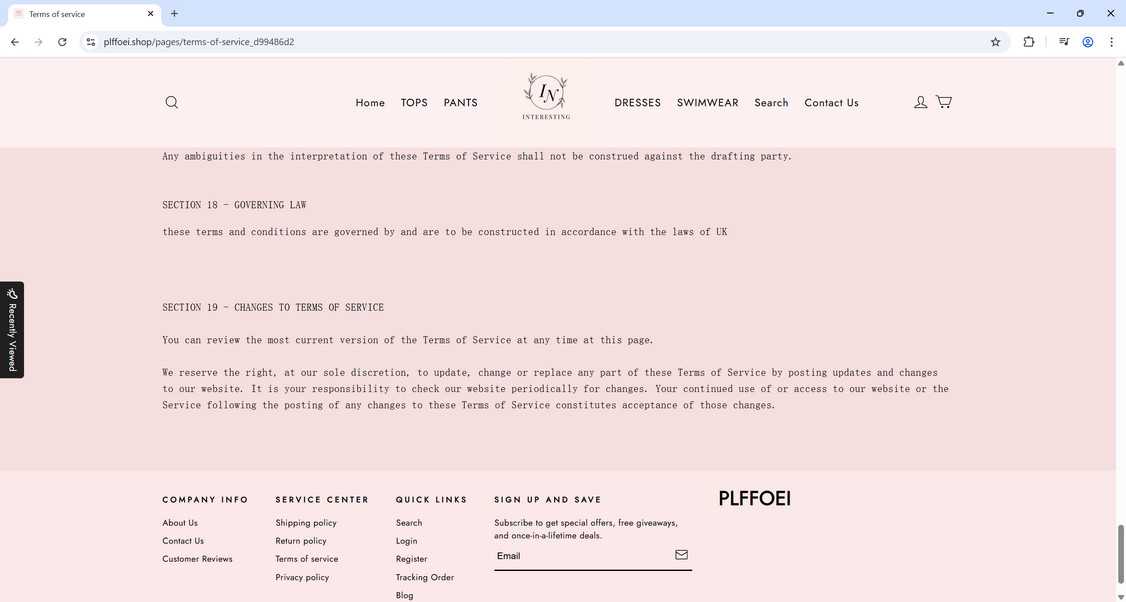This screenshot has height=602, width=1126.
Task: Click Search in the top navigation
Action: coord(771,103)
